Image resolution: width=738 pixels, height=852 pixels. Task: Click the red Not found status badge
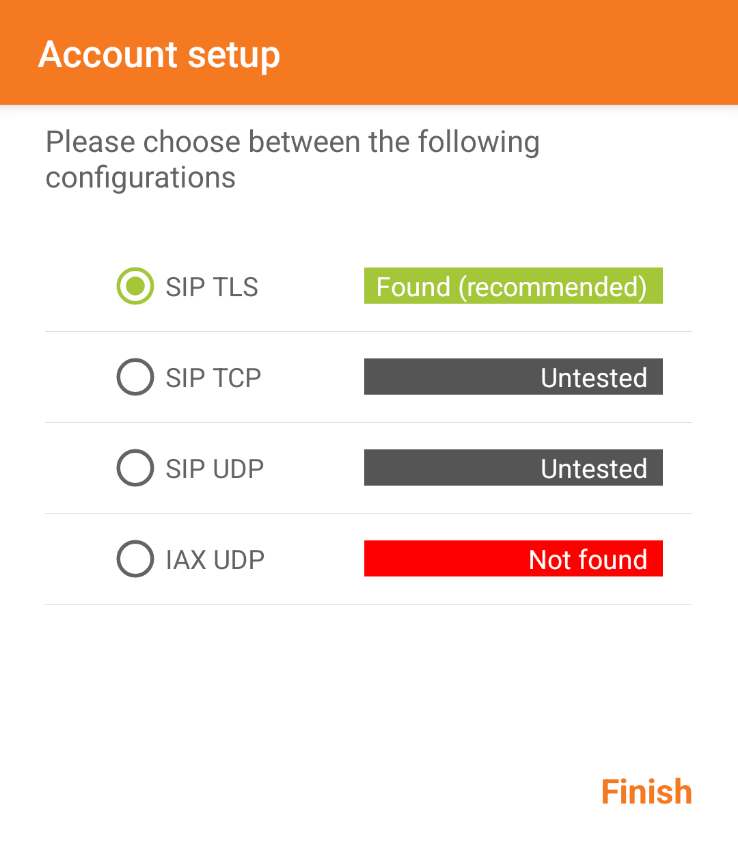pyautogui.click(x=513, y=558)
